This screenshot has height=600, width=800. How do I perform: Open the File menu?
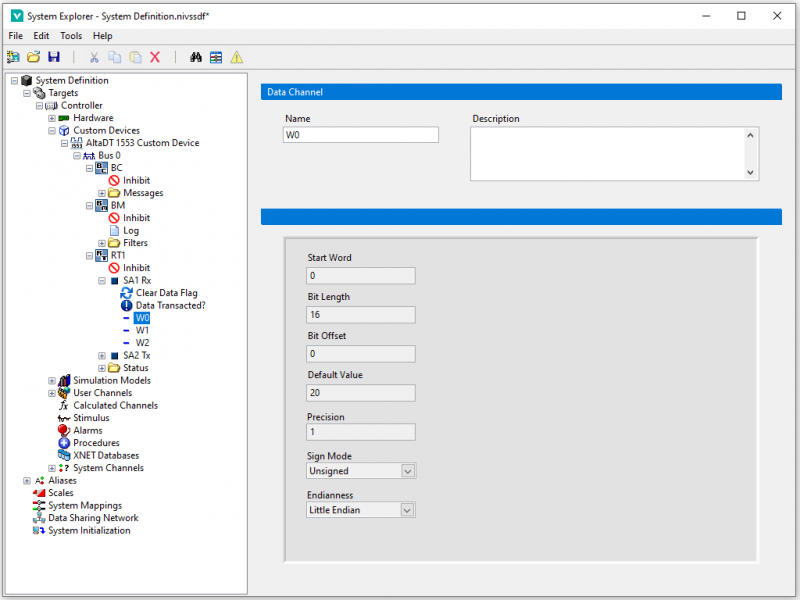[x=15, y=36]
